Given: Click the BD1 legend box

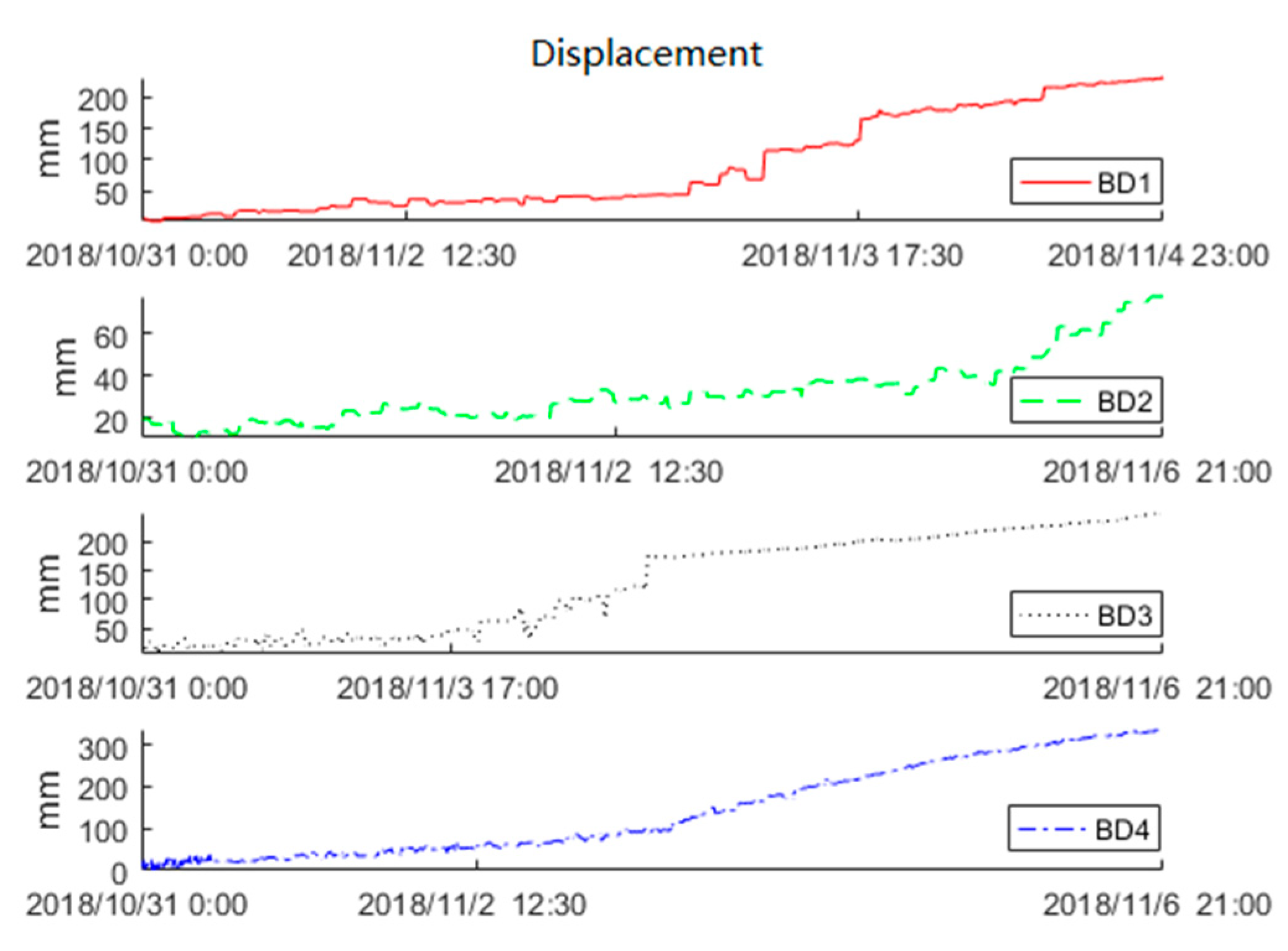Looking at the screenshot, I should (1086, 182).
